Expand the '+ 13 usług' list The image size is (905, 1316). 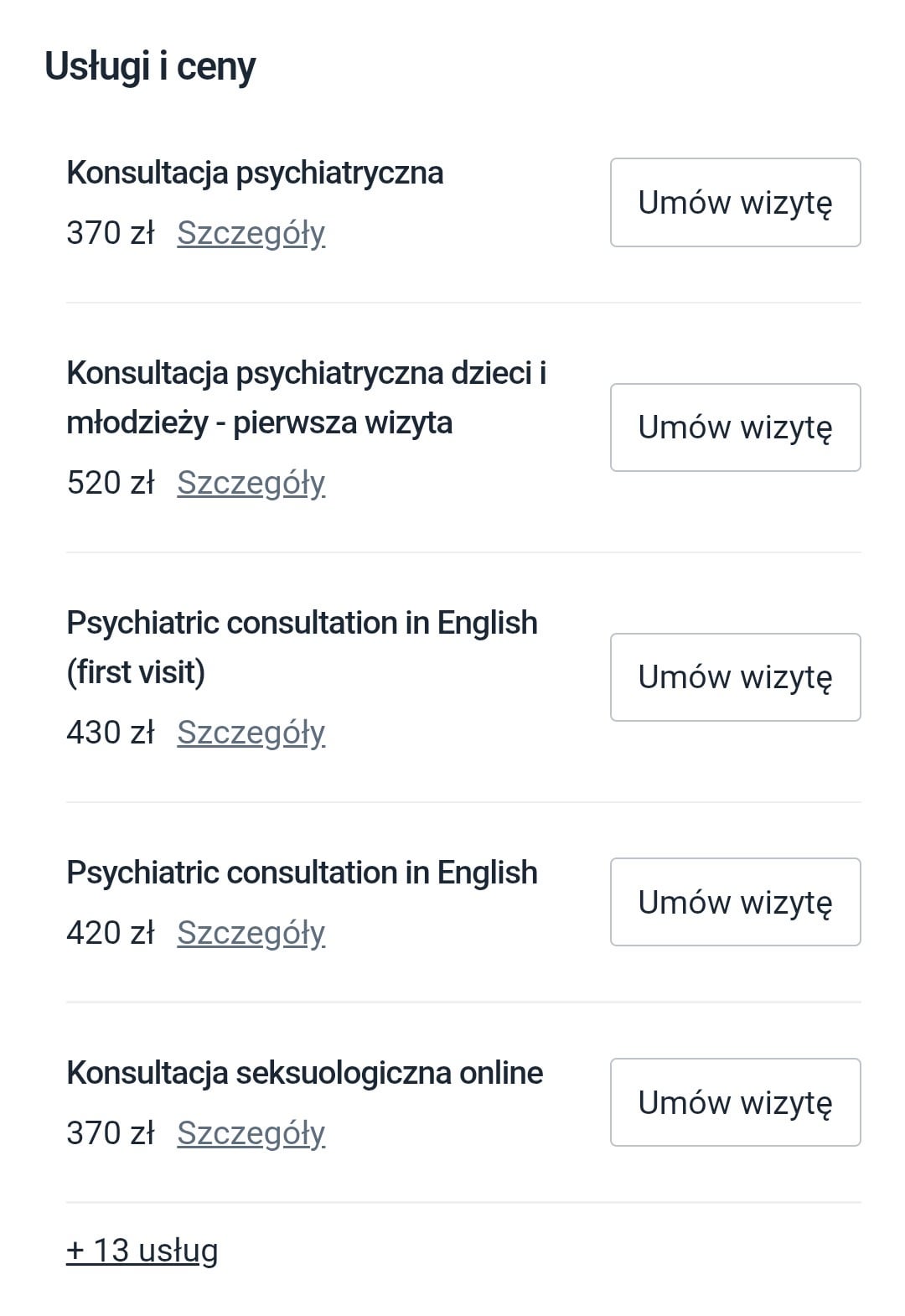coord(142,1250)
